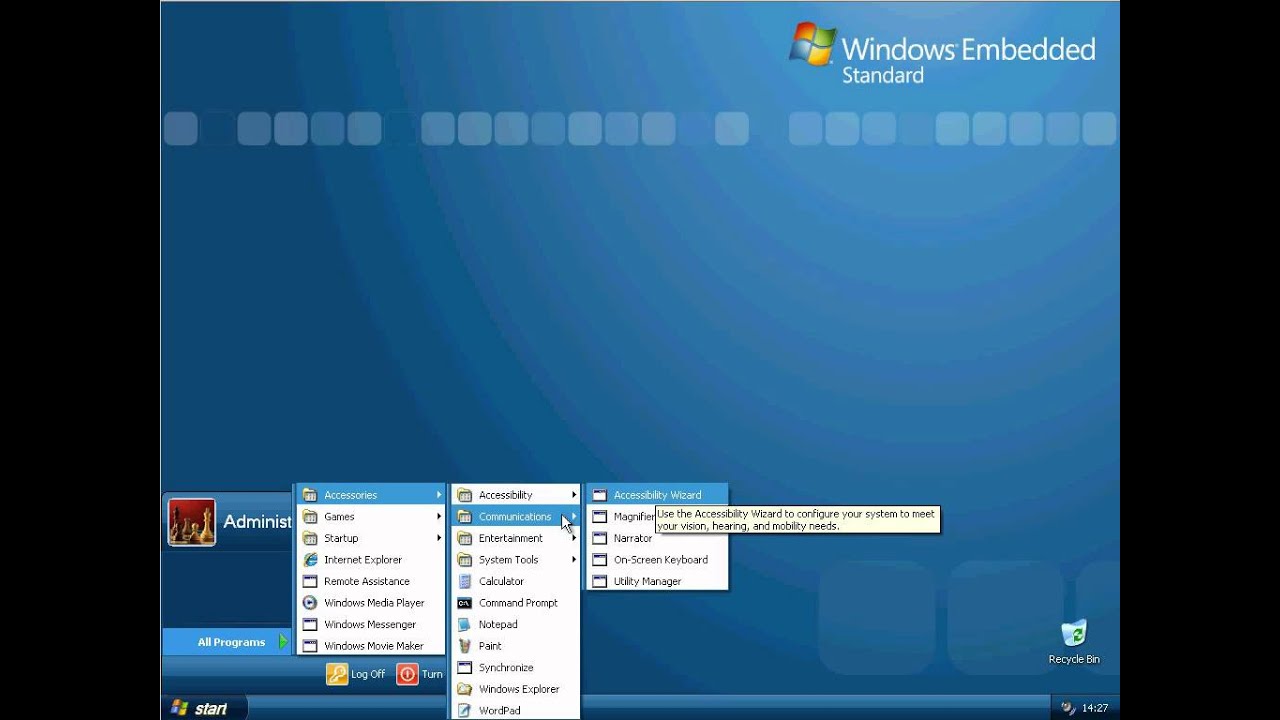
Task: Click the Windows Media Player icon
Action: point(310,603)
